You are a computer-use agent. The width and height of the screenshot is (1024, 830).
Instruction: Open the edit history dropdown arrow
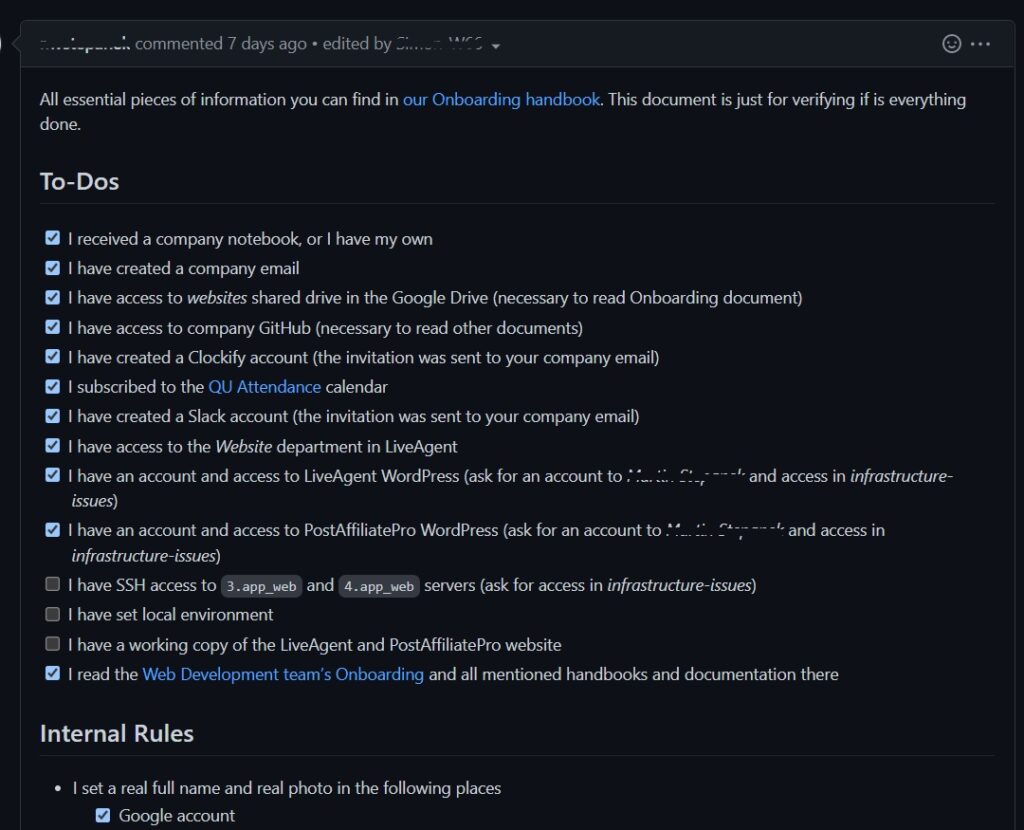(496, 44)
